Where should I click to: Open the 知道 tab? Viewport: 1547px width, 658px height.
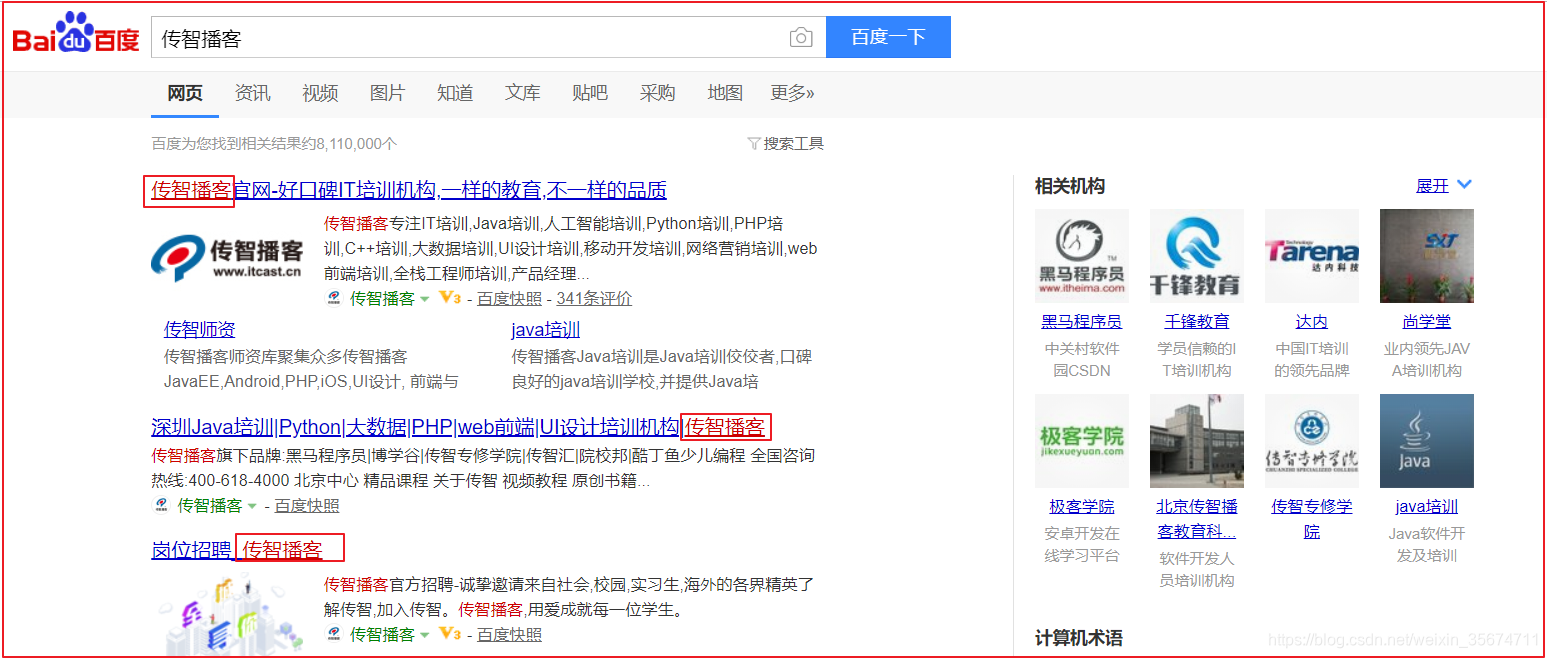455,93
